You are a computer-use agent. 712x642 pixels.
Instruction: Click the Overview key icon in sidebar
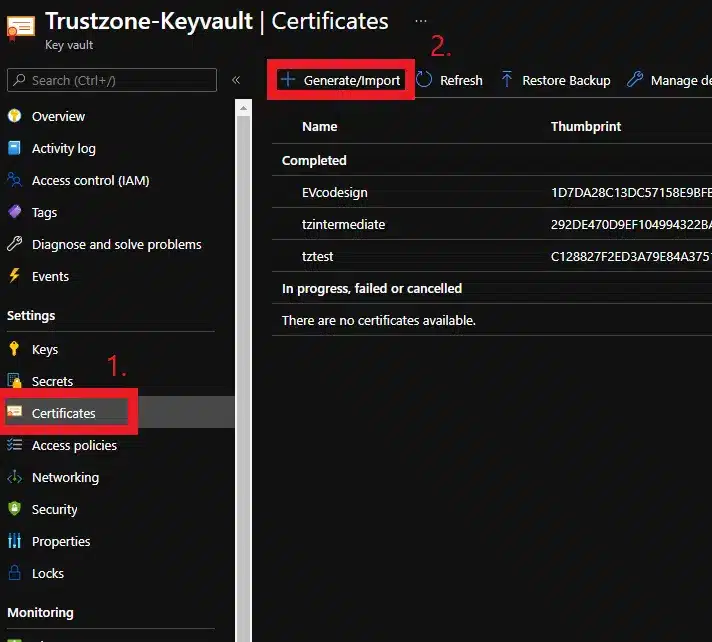[14, 117]
